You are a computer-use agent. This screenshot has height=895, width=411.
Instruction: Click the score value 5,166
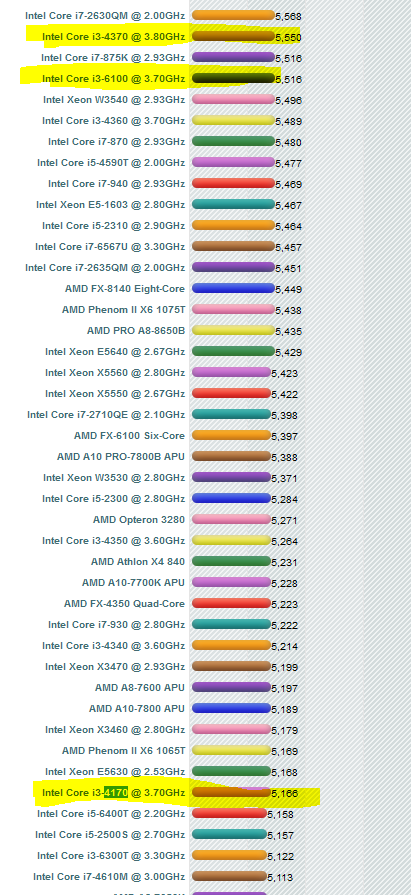click(x=284, y=793)
